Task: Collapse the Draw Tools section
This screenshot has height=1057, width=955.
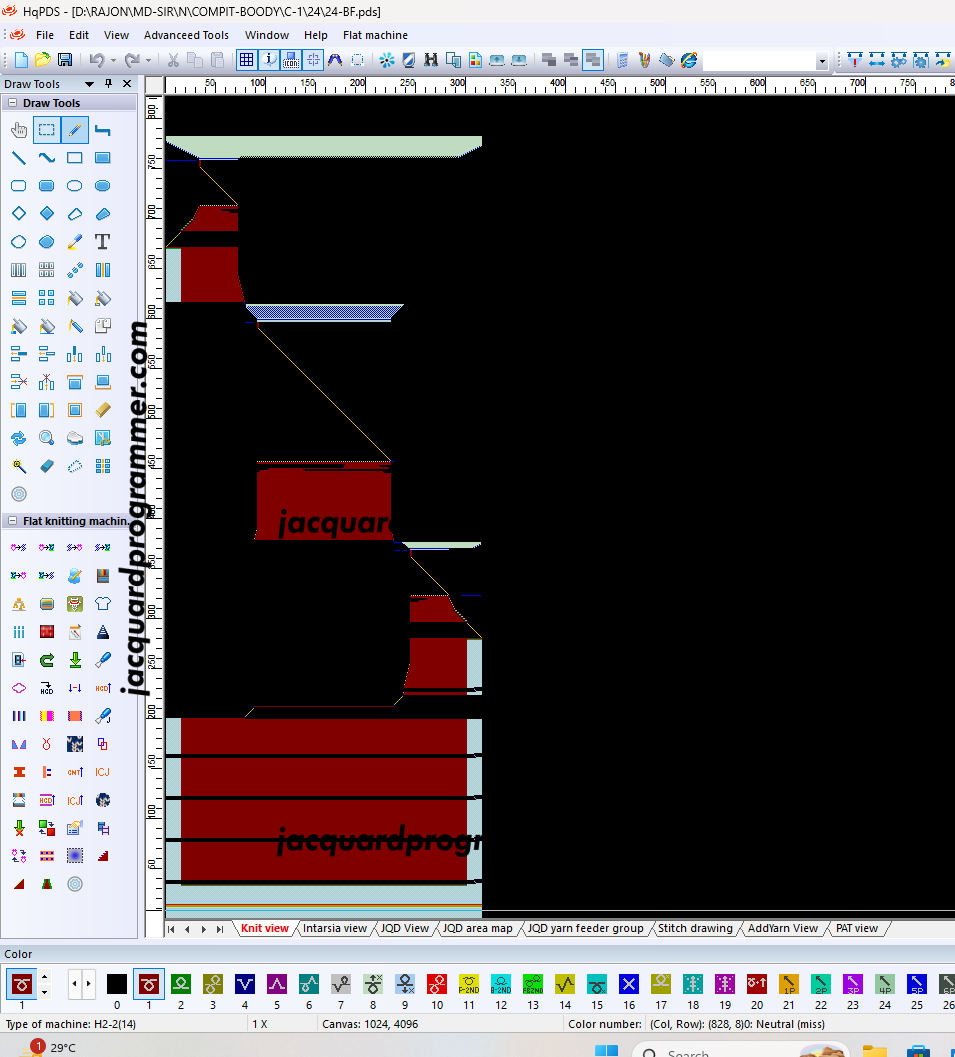Action: [12, 103]
